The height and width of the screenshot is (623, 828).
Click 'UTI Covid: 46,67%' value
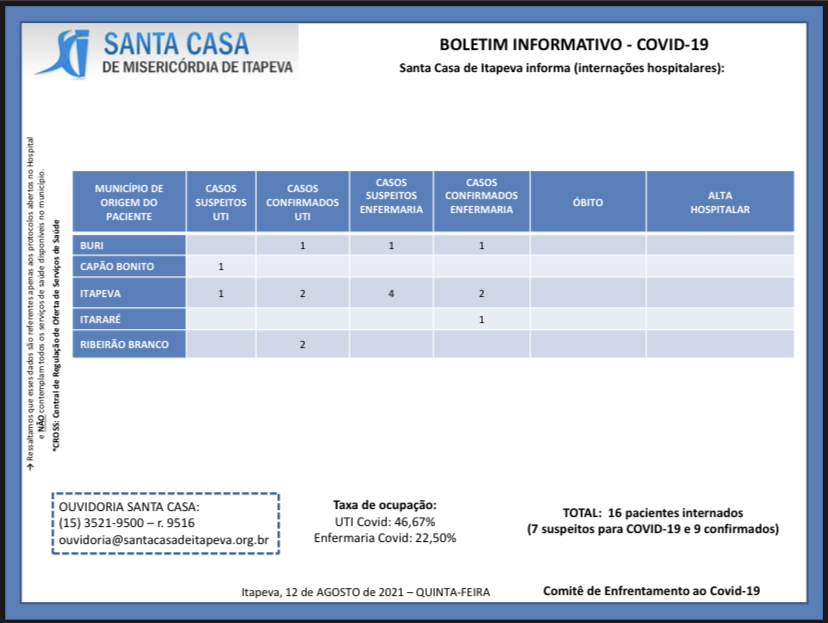(385, 522)
